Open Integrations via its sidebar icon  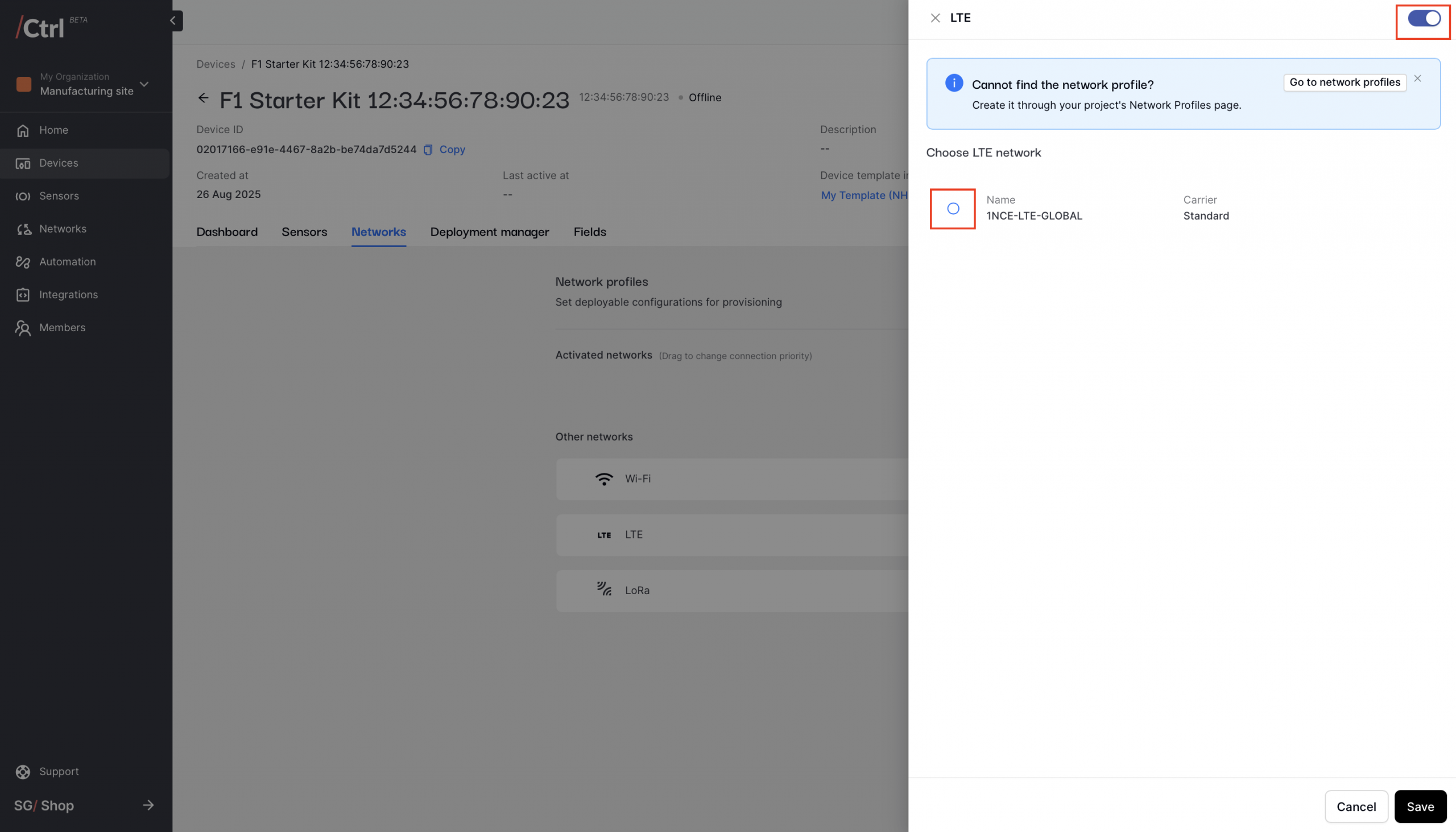coord(23,295)
